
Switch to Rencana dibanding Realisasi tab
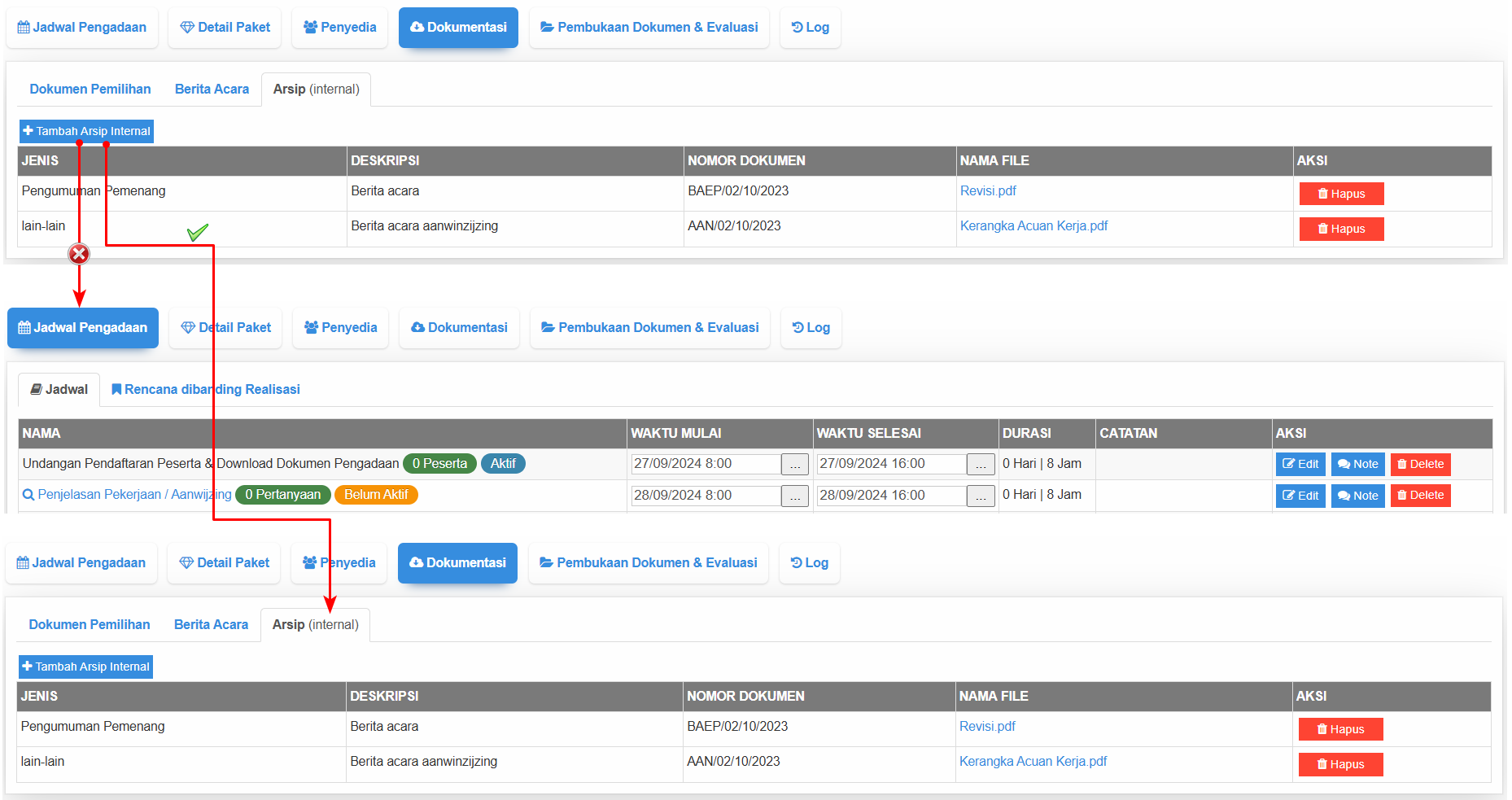pos(205,390)
